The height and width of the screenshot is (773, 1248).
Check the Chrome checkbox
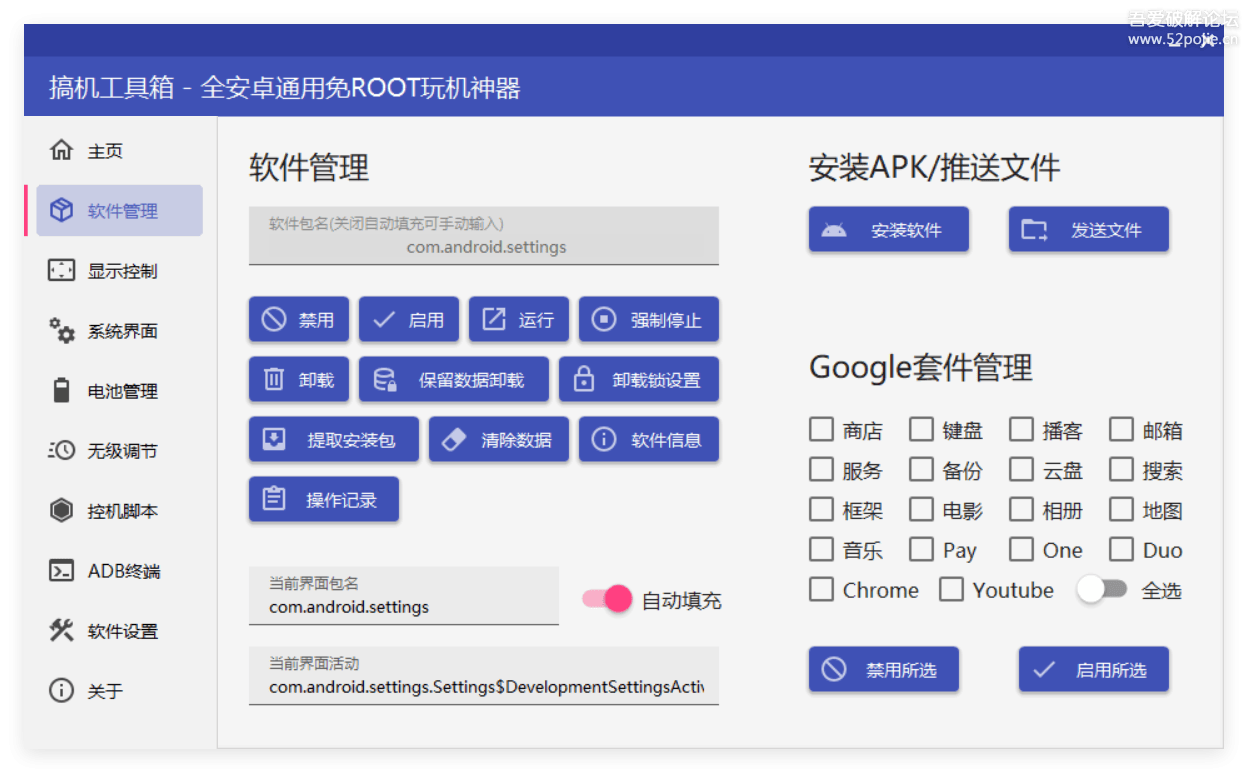click(821, 590)
